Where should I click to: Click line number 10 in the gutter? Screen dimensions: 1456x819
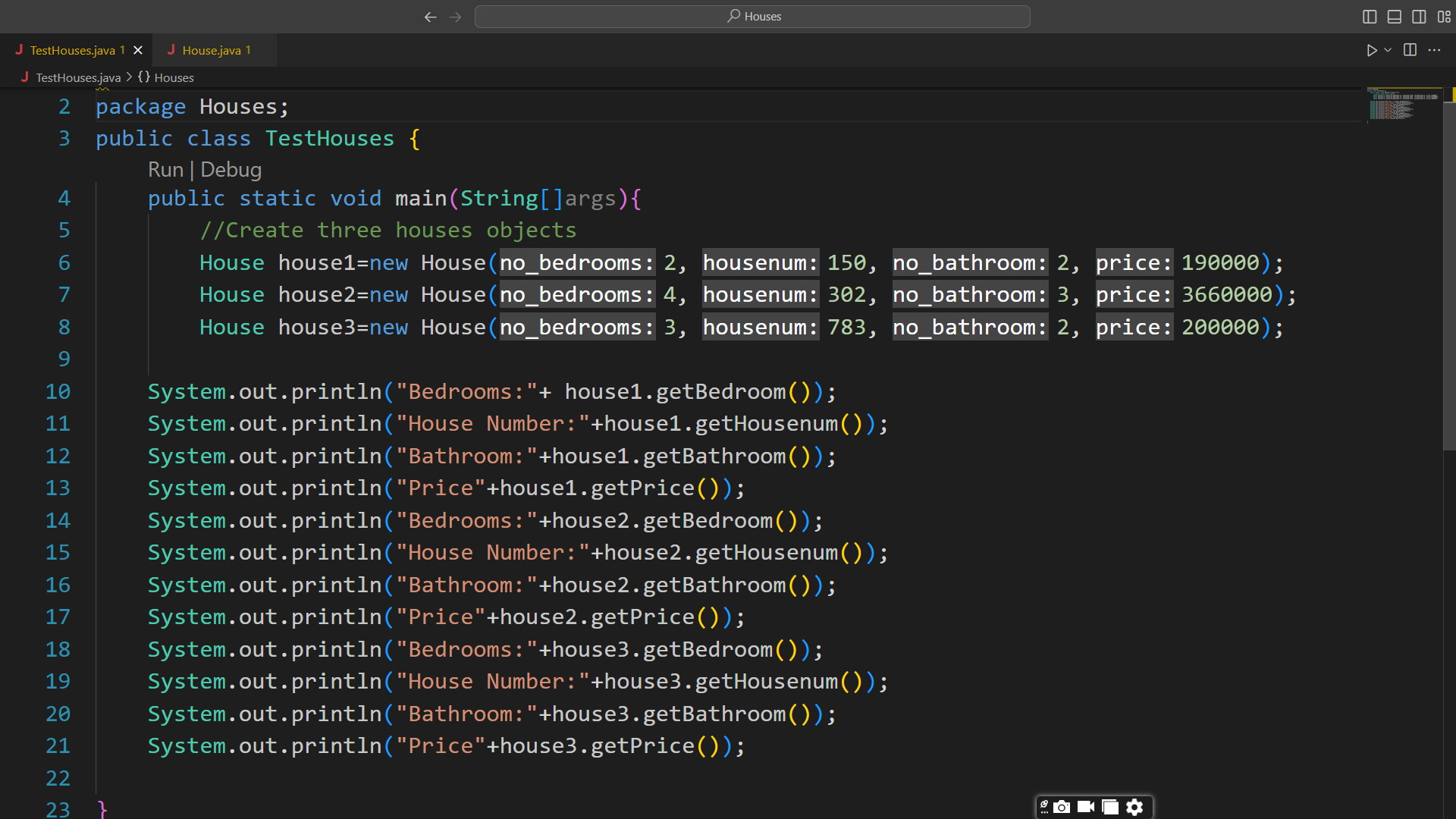58,391
